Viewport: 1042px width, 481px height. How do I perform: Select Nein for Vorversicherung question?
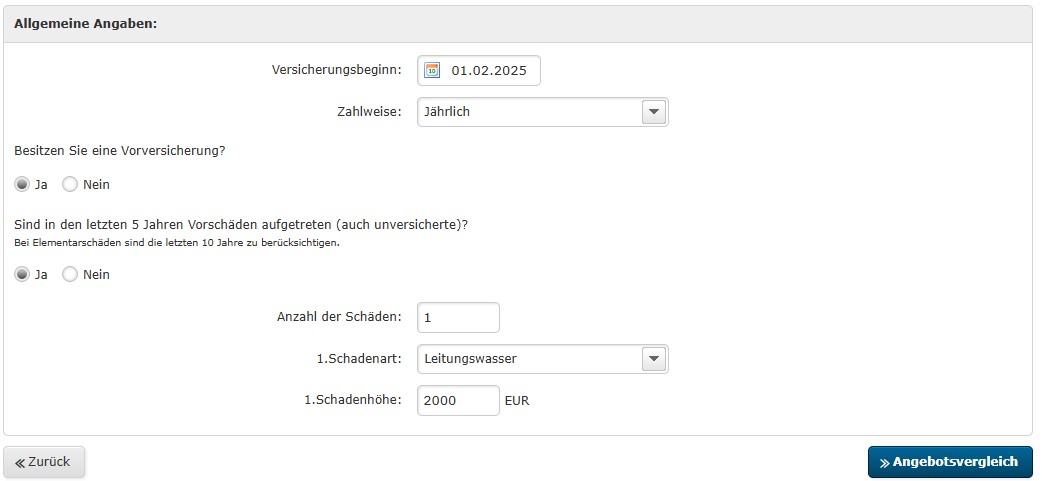pos(70,185)
